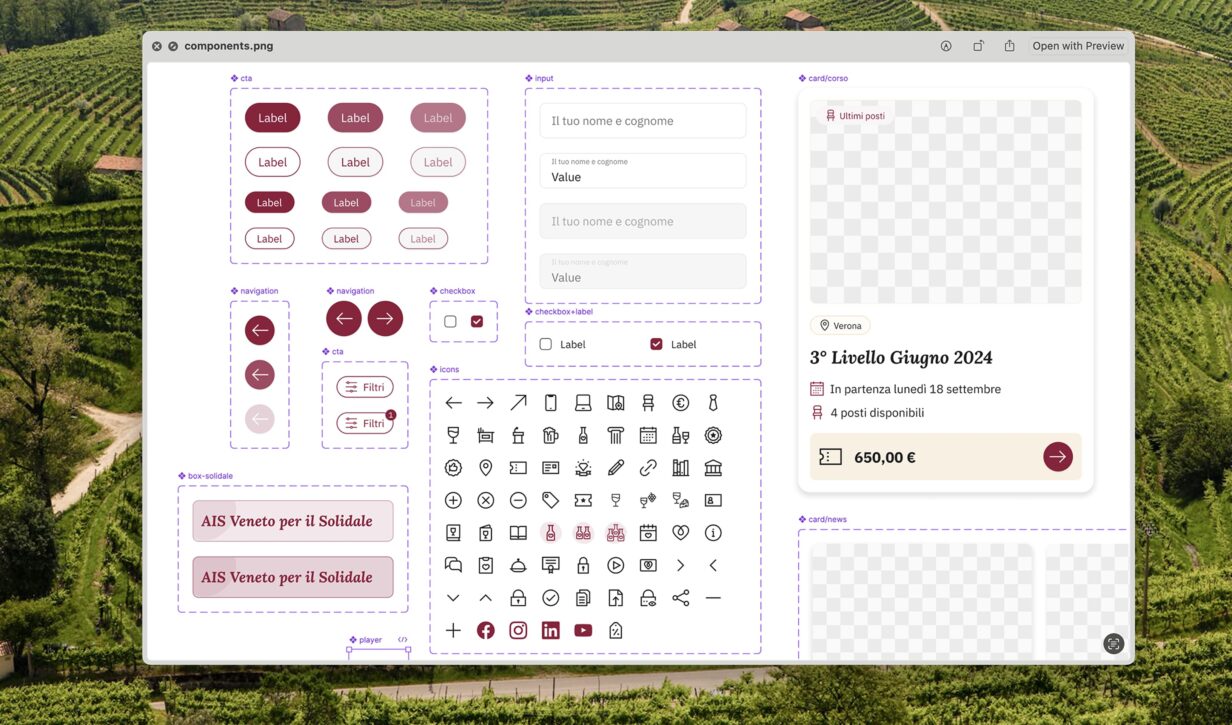Click the circled checkmark icon

point(550,598)
